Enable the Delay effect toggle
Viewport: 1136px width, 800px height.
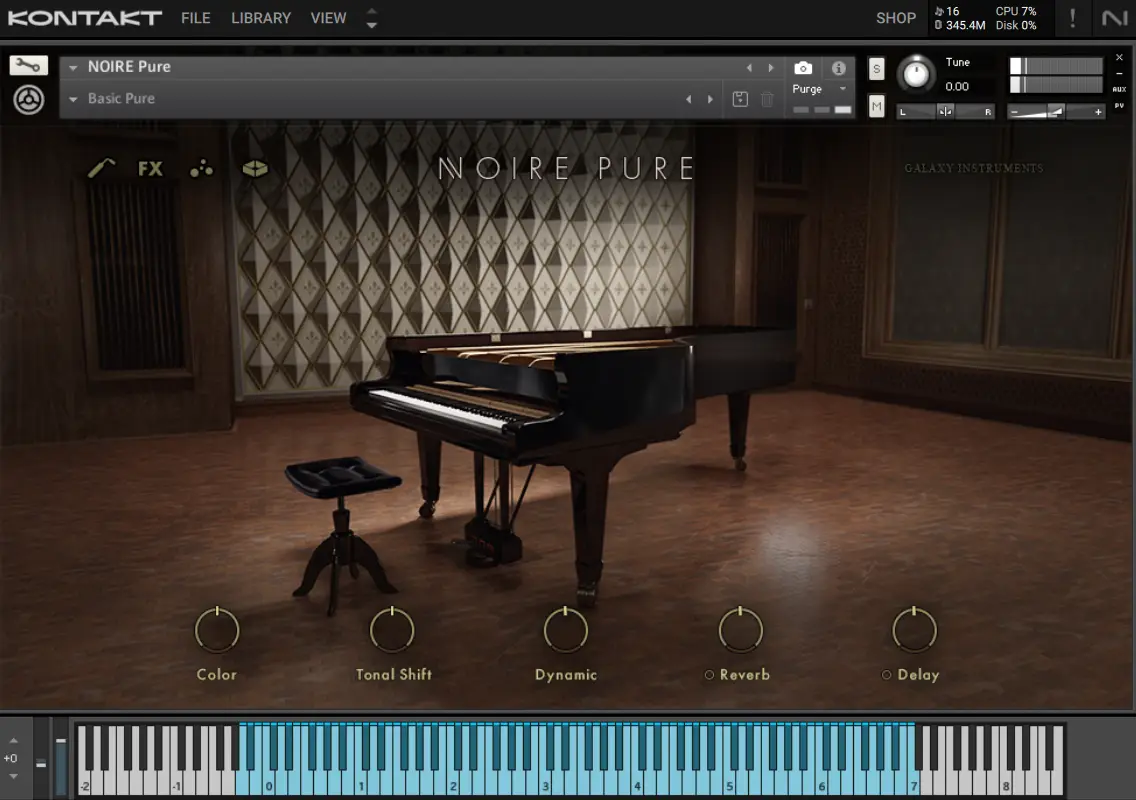point(886,675)
